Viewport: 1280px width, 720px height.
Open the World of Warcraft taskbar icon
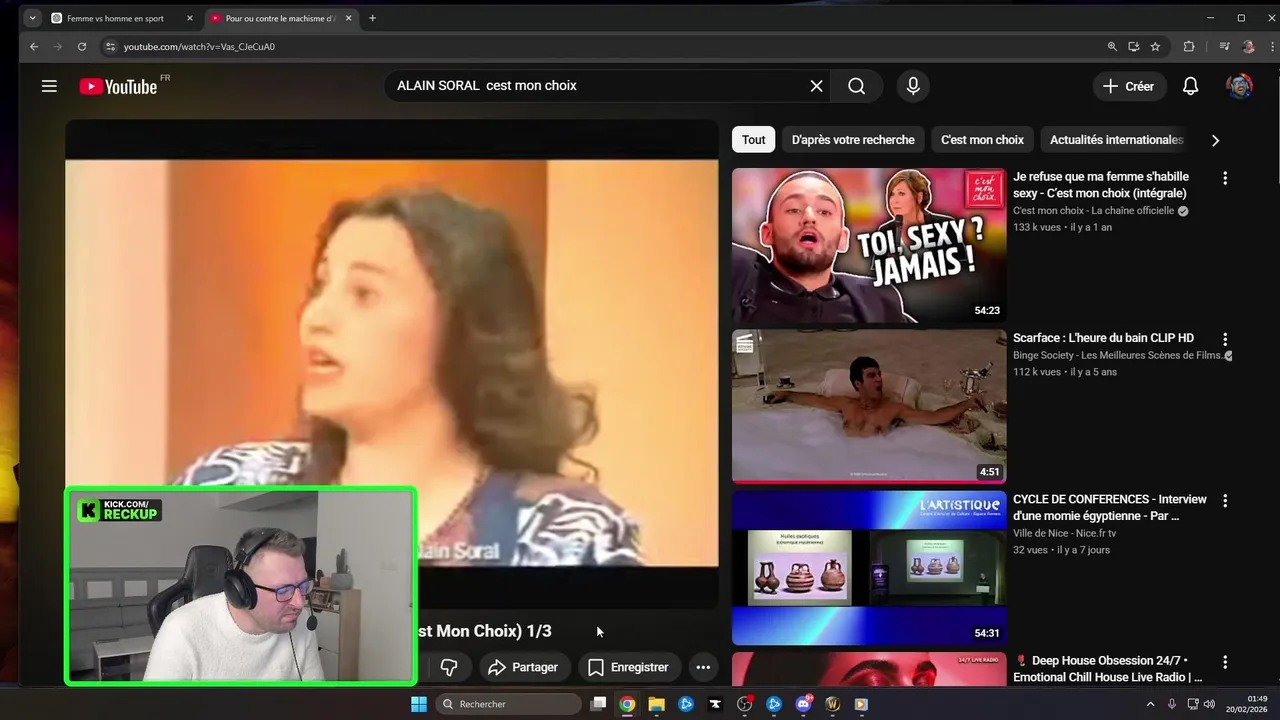click(x=832, y=704)
